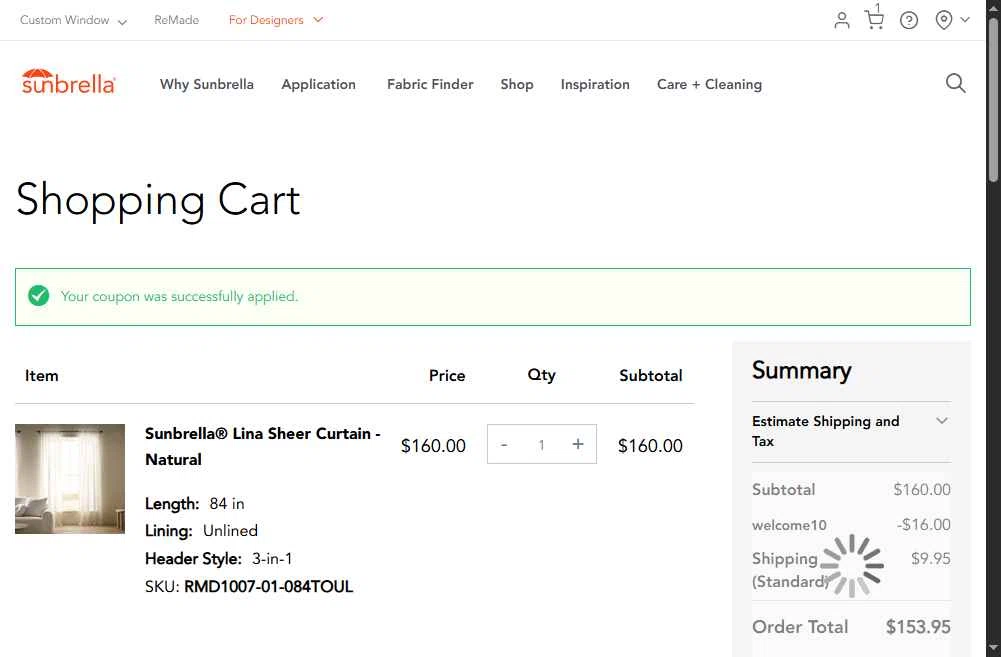Click the Header Style 3-in-1 text

click(x=218, y=559)
